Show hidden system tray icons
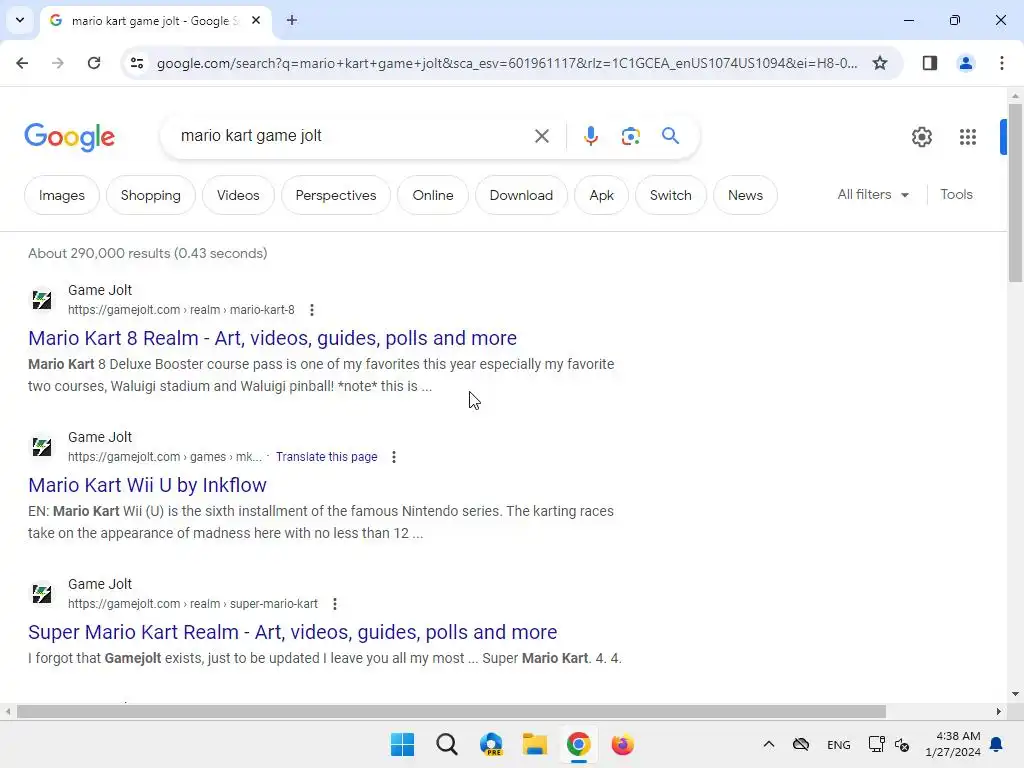The image size is (1024, 768). [x=769, y=744]
